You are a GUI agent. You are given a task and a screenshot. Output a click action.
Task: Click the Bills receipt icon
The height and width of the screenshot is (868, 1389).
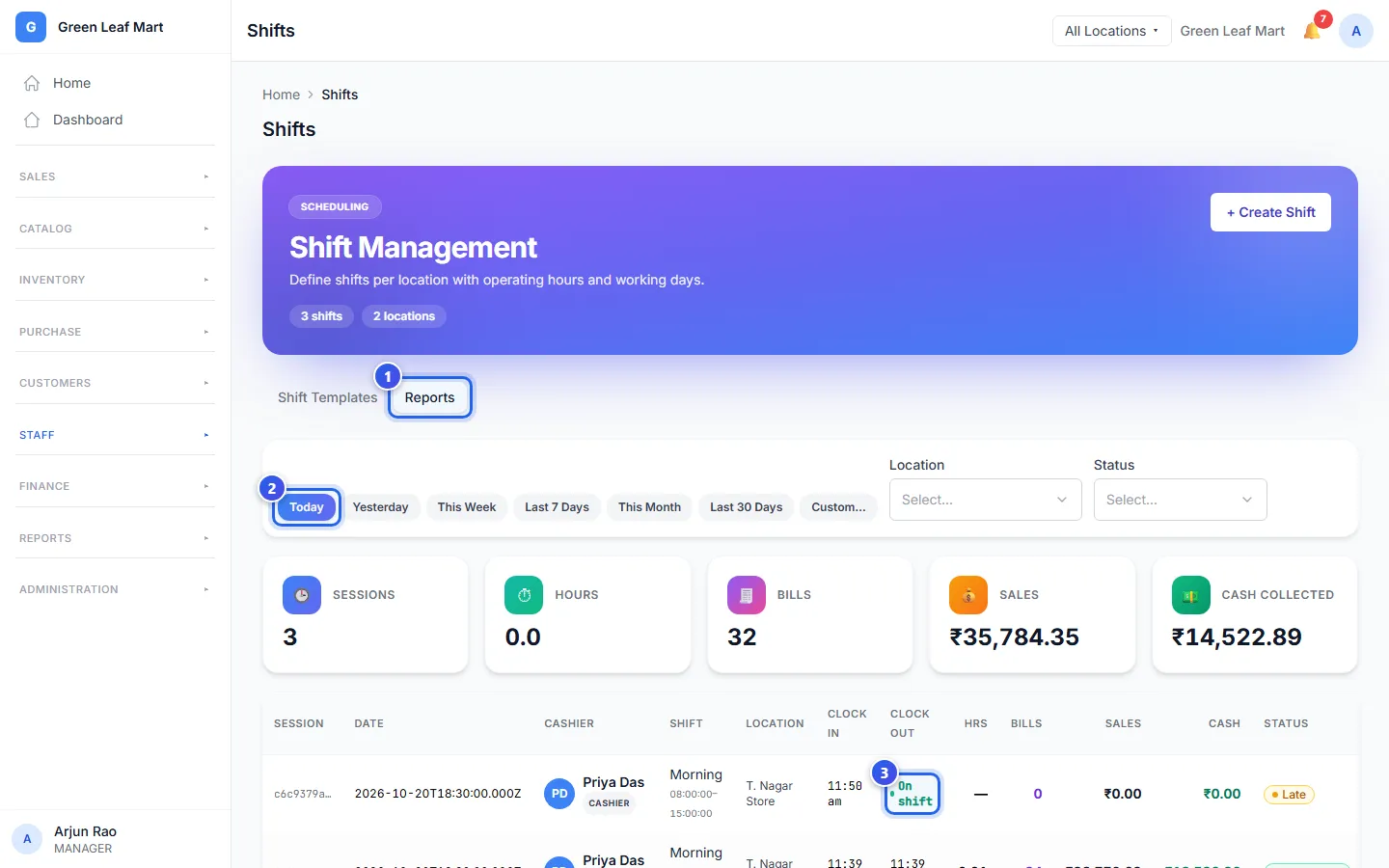(x=747, y=595)
